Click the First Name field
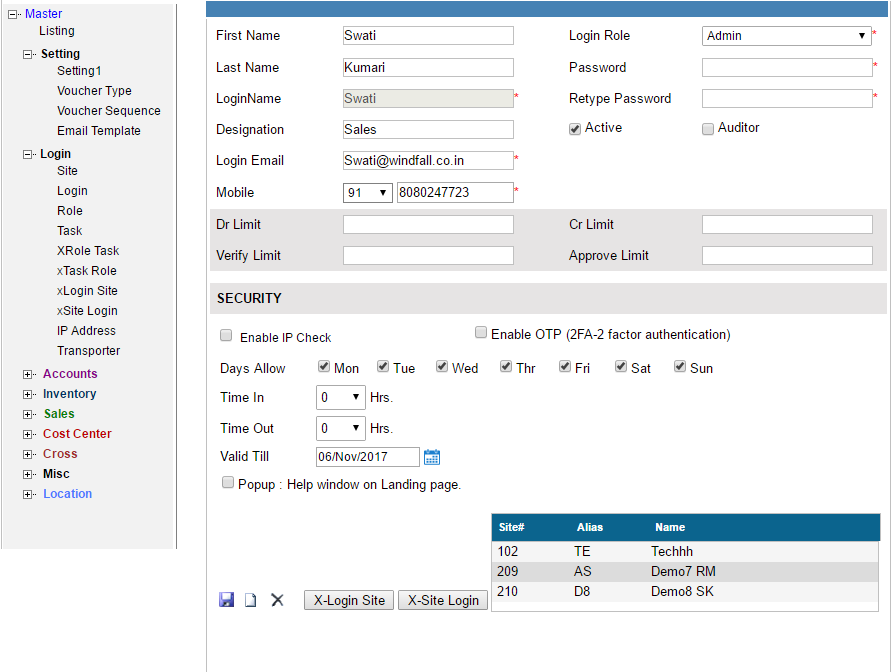 (x=428, y=35)
